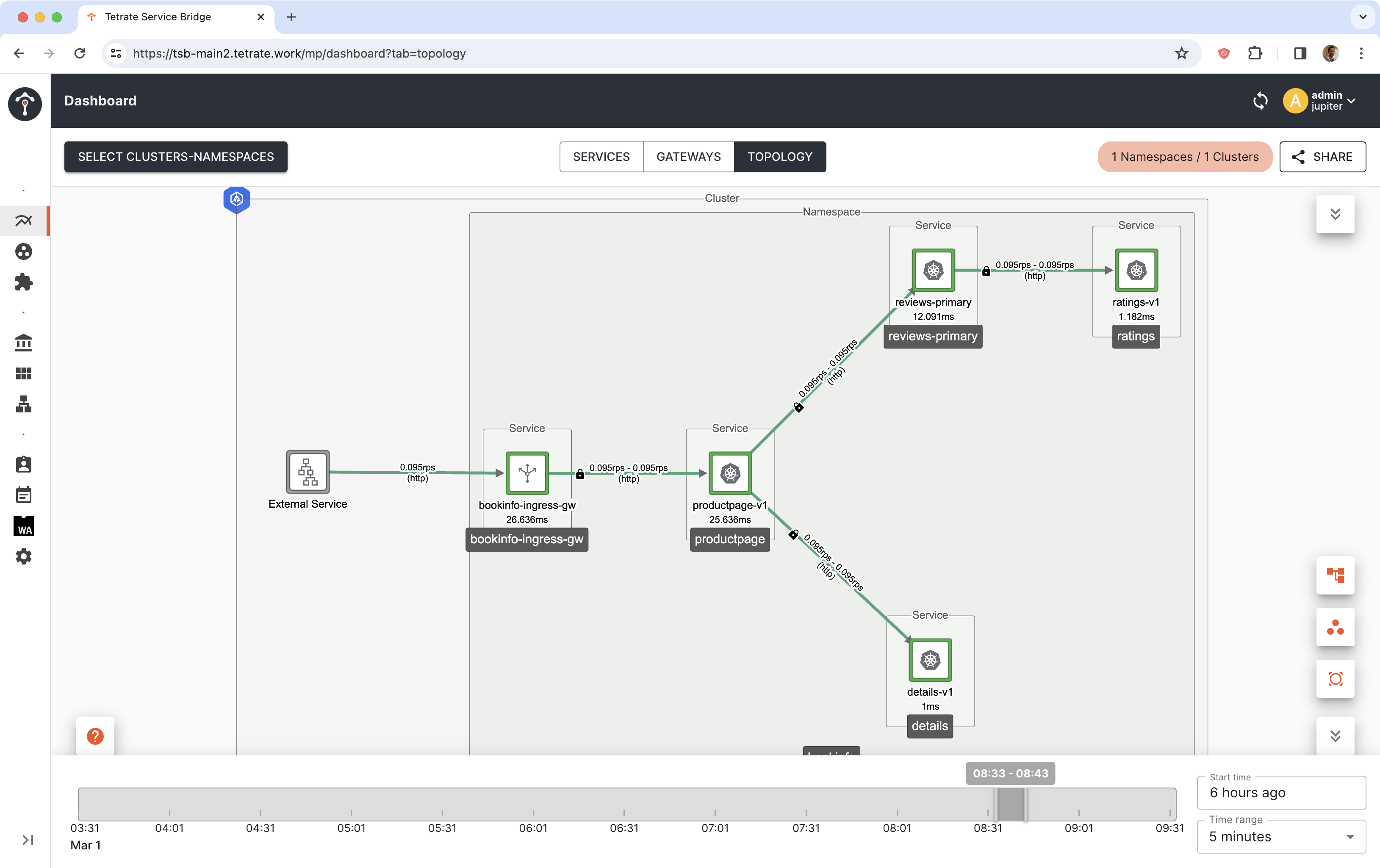Click the lock icon between ingress-gw and productpage
The width and height of the screenshot is (1380, 868).
579,474
